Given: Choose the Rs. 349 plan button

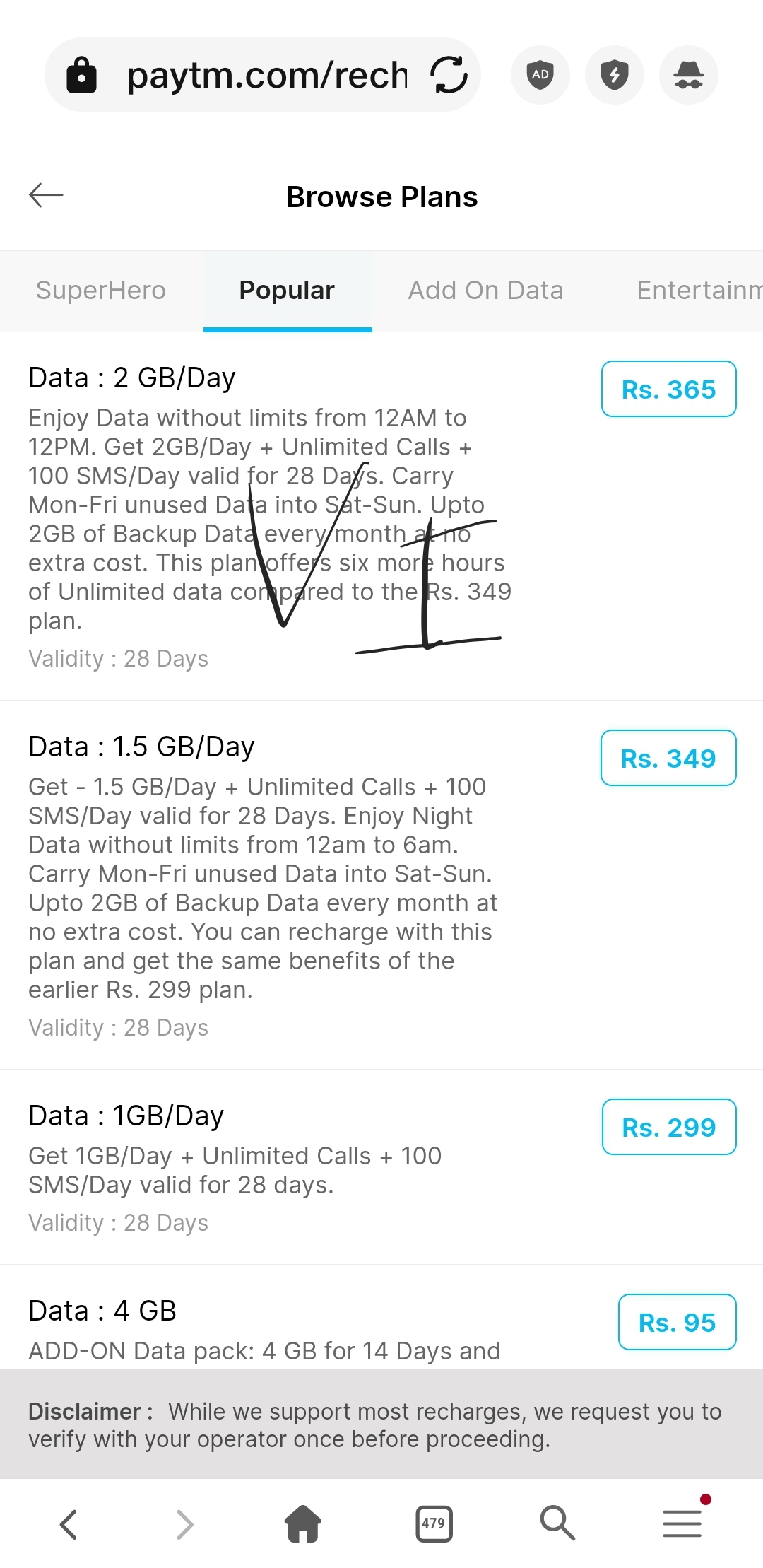Looking at the screenshot, I should [x=668, y=759].
